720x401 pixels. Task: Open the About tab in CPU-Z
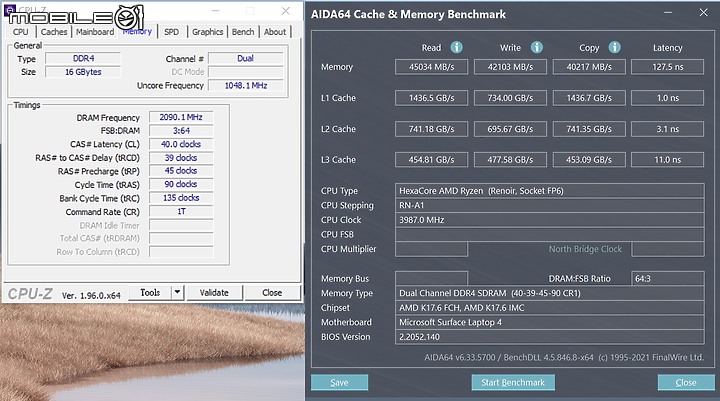point(275,32)
